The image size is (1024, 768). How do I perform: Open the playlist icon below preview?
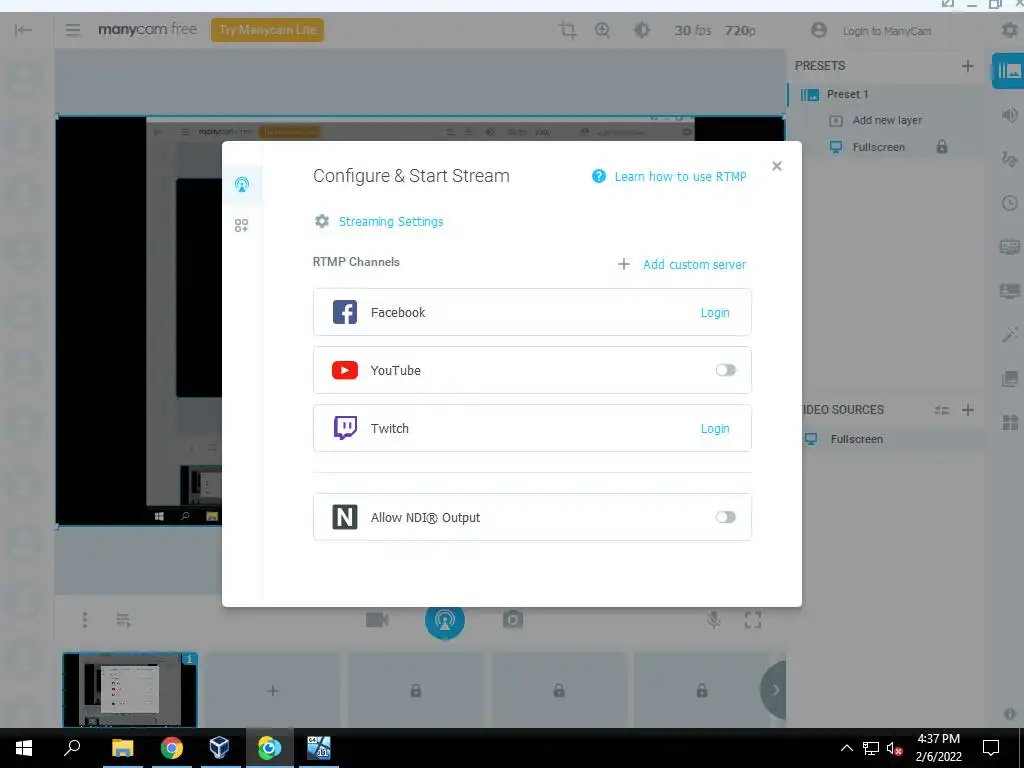[124, 620]
